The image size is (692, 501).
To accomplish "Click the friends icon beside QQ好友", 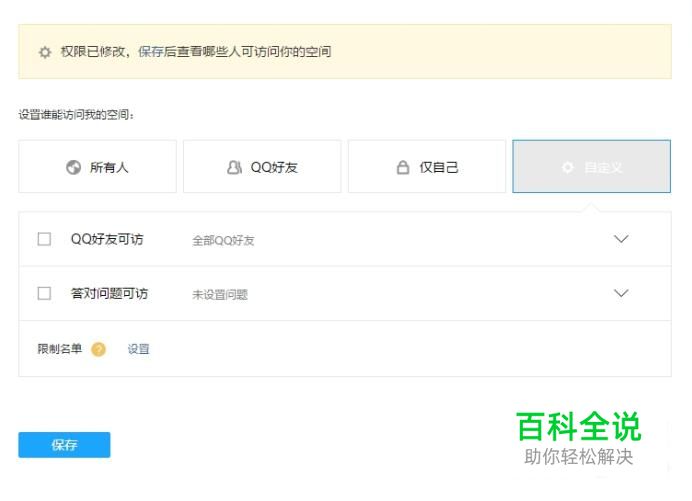I will click(234, 167).
